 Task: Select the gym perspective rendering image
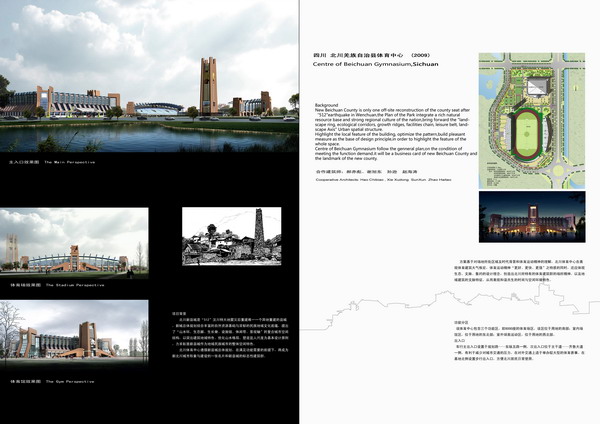pos(74,334)
